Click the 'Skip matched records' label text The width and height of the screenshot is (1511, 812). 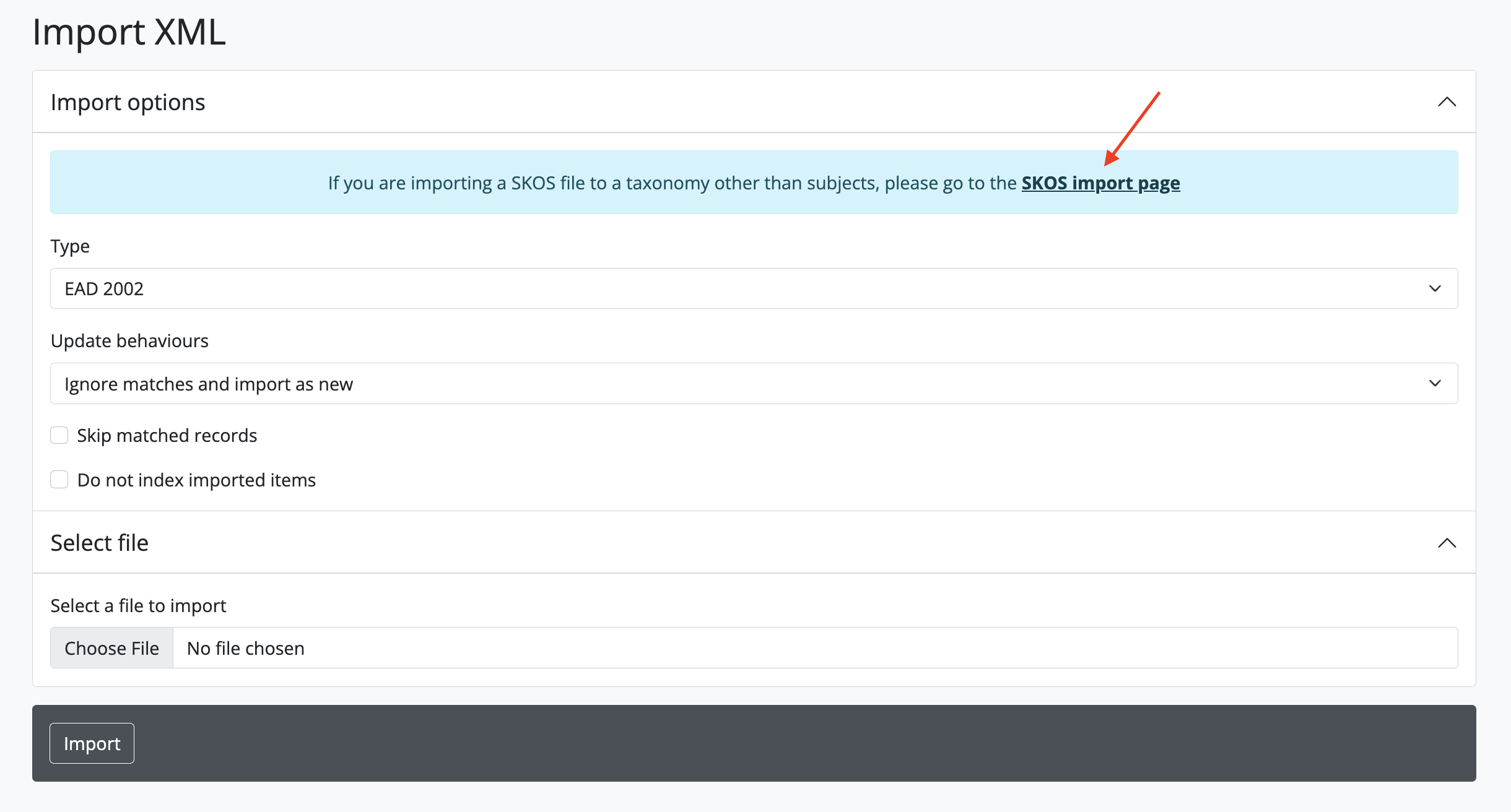pos(167,436)
